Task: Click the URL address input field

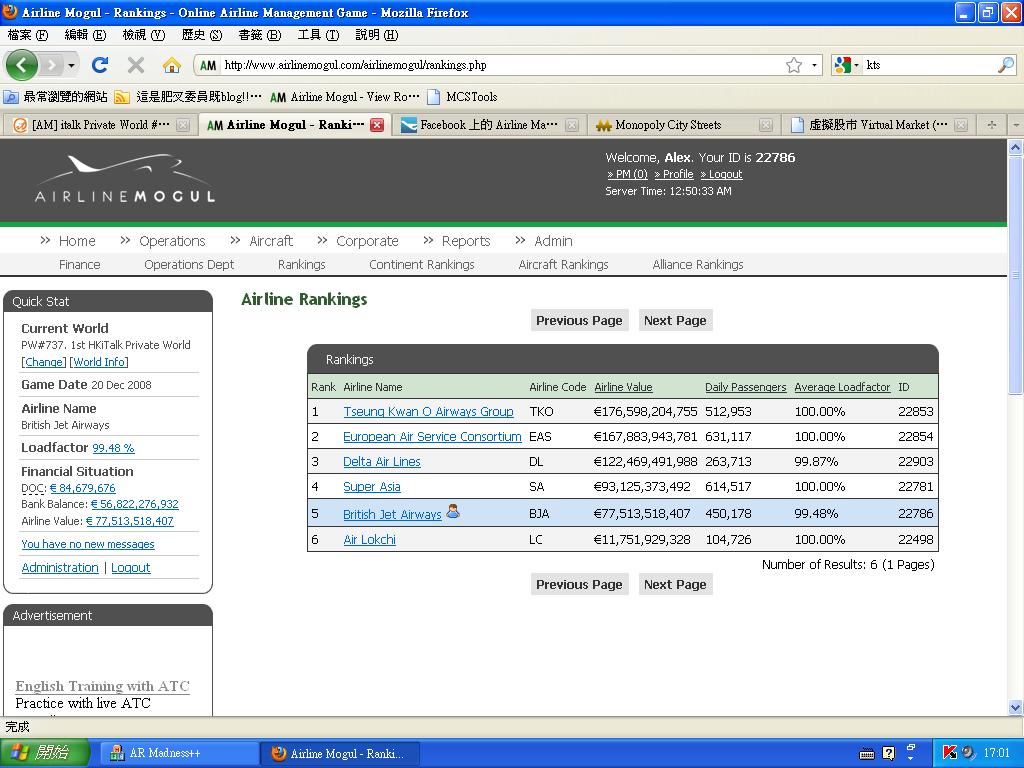Action: [x=500, y=65]
